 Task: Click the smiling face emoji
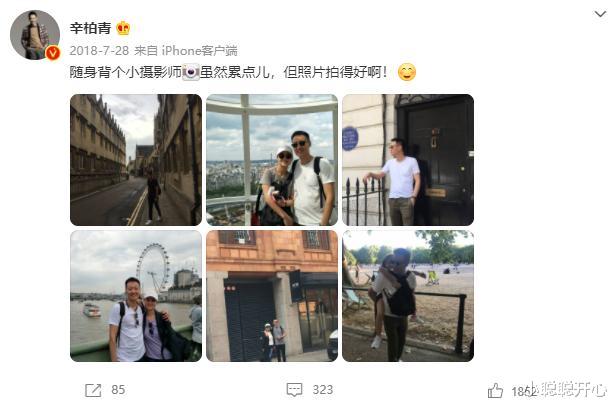407,72
